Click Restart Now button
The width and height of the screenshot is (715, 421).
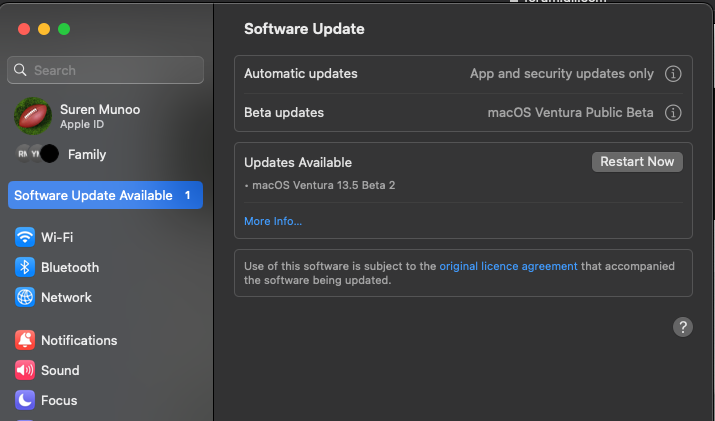point(637,162)
